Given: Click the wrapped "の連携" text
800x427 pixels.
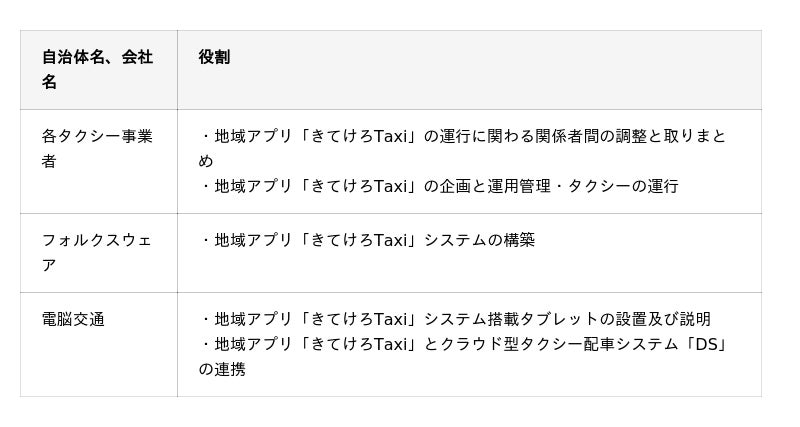Looking at the screenshot, I should pyautogui.click(x=222, y=369).
